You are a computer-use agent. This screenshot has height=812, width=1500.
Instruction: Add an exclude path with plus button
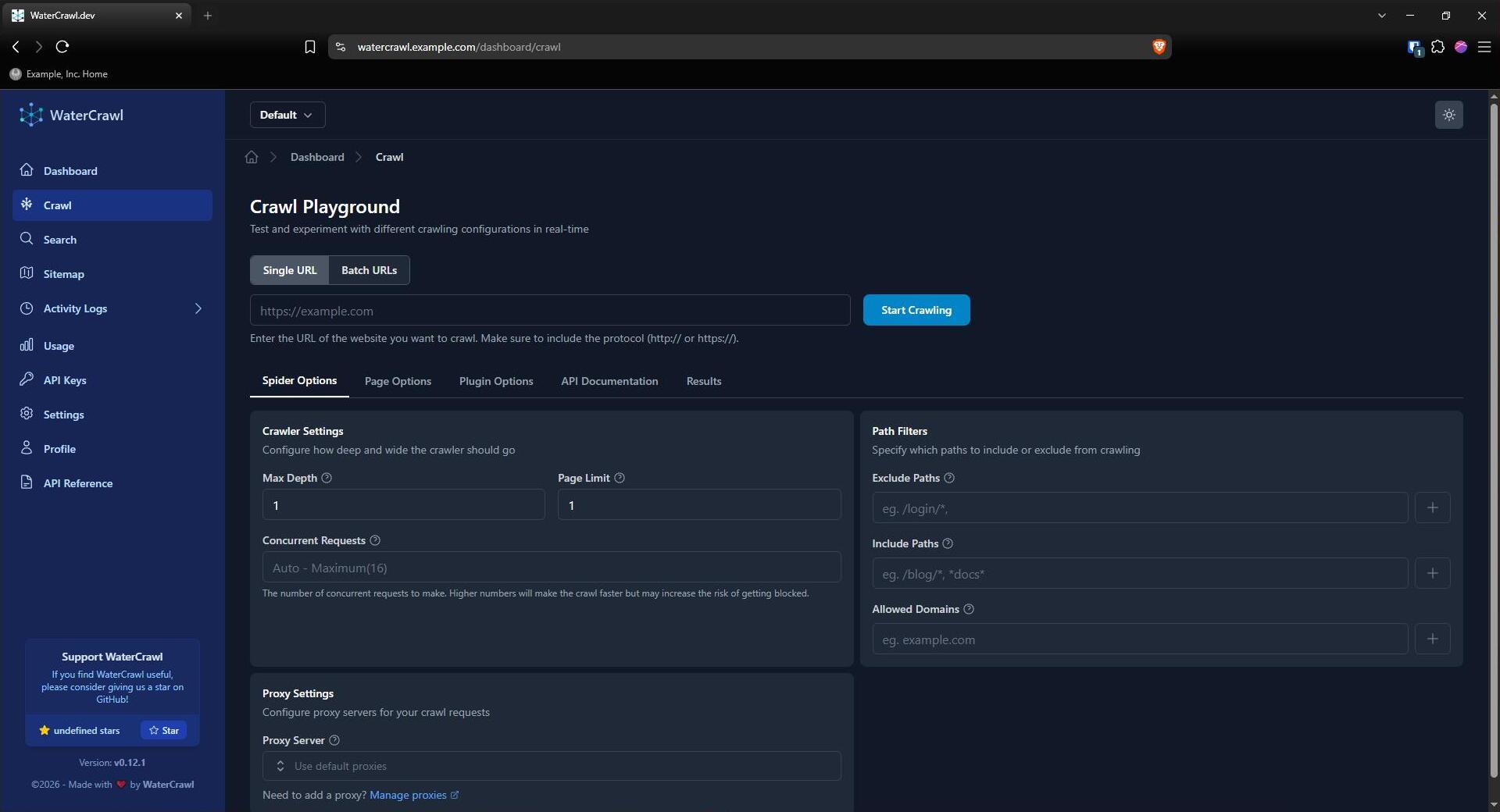1432,508
